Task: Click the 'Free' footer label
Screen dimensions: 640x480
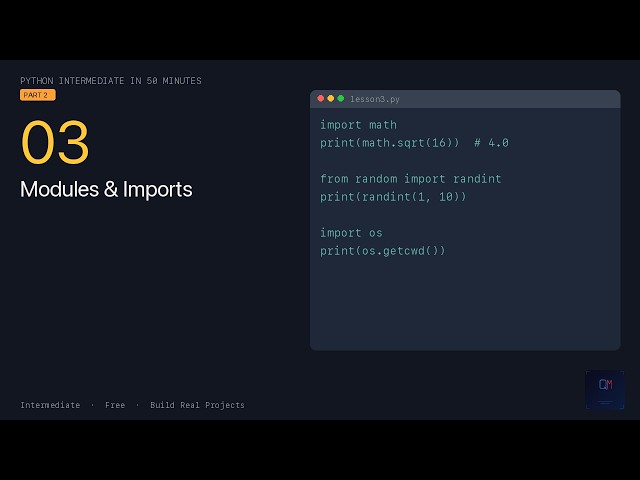Action: click(115, 405)
